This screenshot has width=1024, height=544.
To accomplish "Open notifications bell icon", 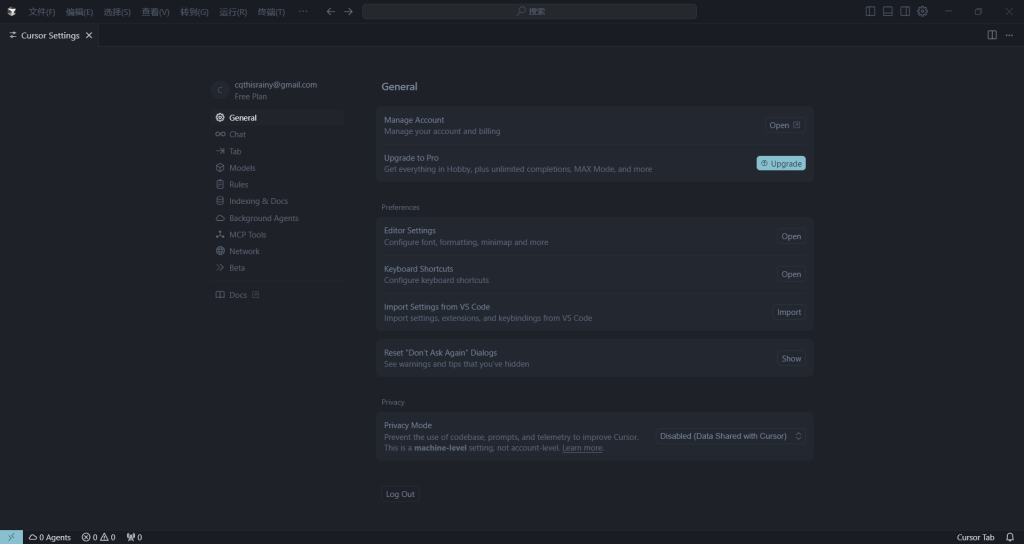I will coord(1010,537).
